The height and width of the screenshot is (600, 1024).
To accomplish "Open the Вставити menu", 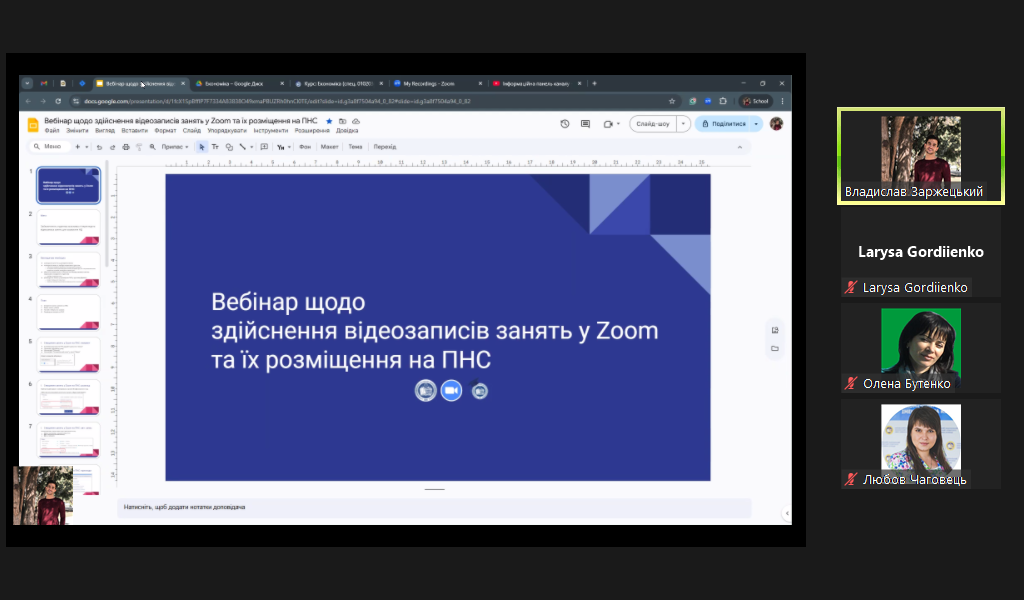I will 134,131.
